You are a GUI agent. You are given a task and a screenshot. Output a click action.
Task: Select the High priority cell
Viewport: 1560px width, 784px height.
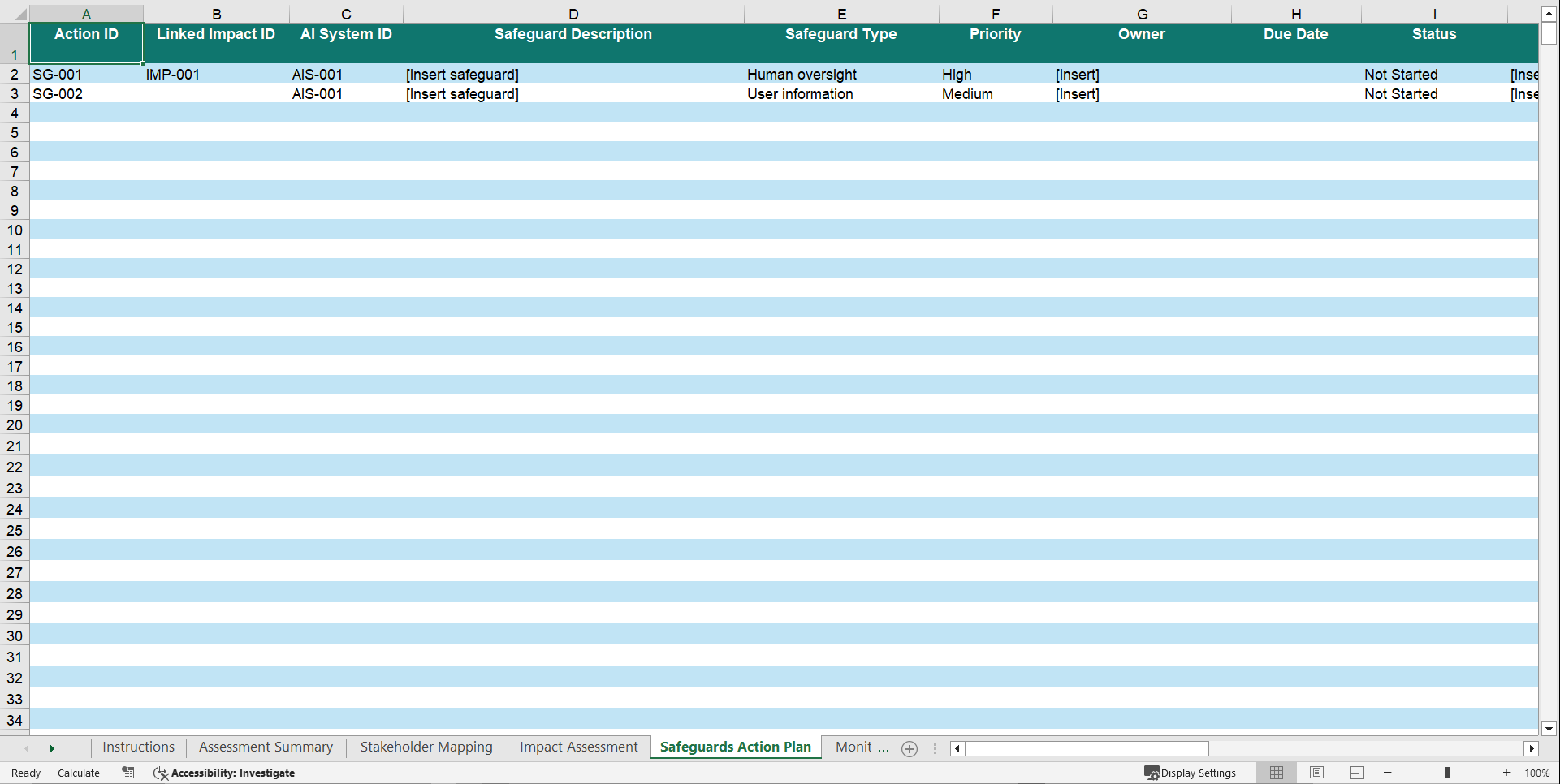[996, 74]
